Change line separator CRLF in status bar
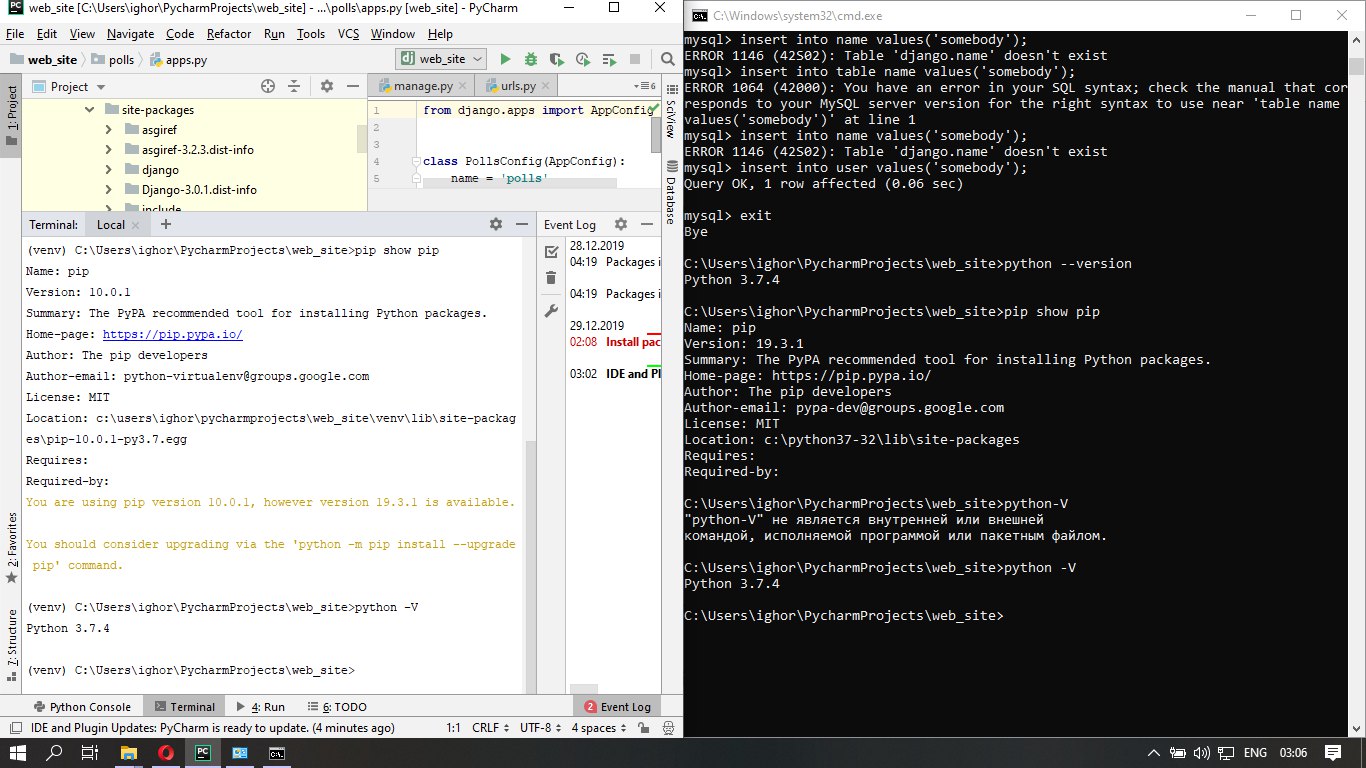This screenshot has height=768, width=1366. coord(490,728)
